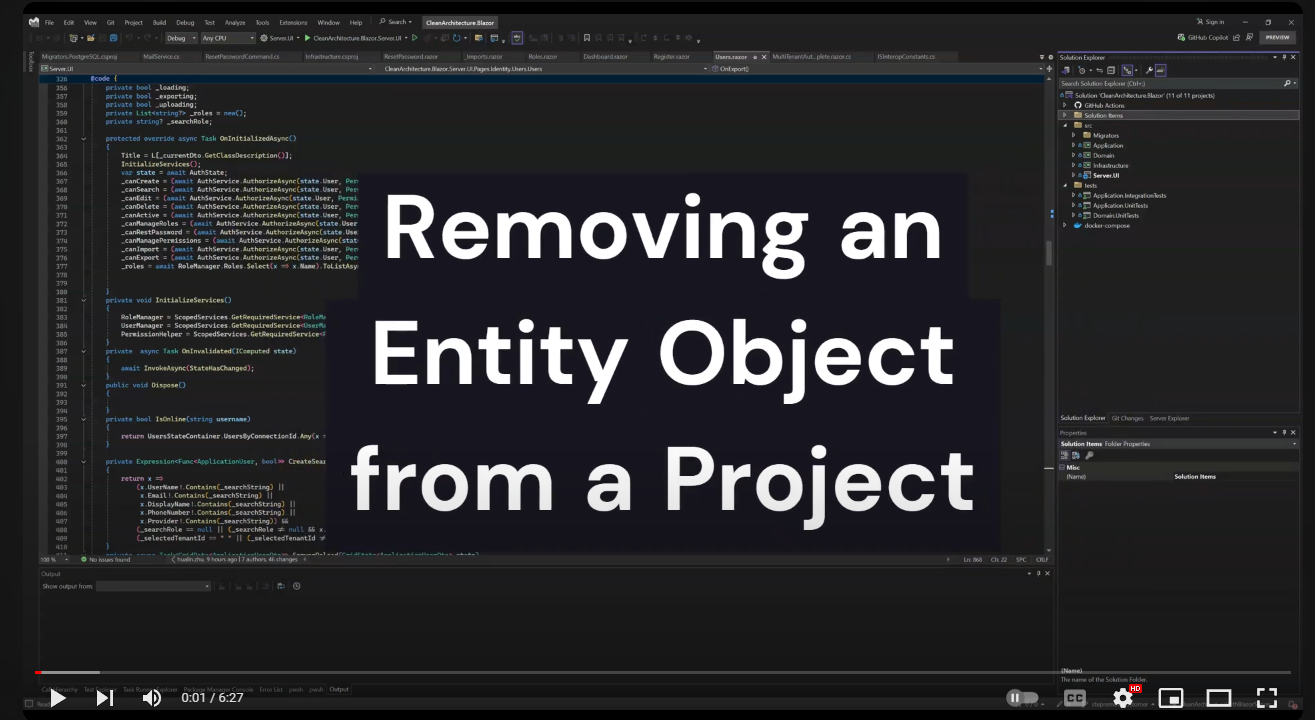The image size is (1315, 720).
Task: Switch to Server Explorer tab
Action: 1169,418
